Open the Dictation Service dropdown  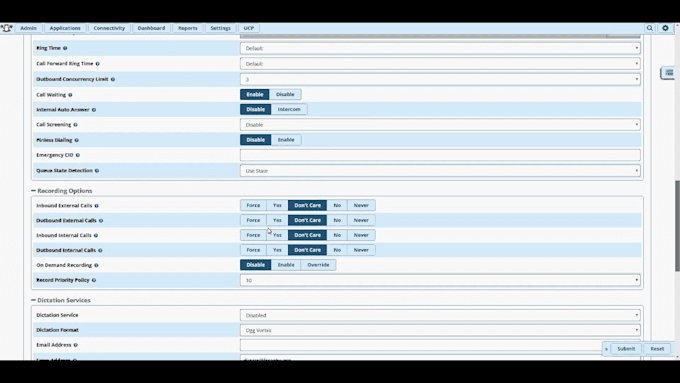pos(440,315)
